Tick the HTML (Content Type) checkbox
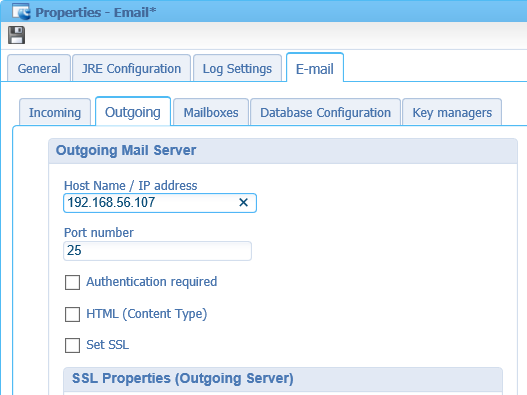Viewport: 527px width, 395px height. tap(72, 314)
